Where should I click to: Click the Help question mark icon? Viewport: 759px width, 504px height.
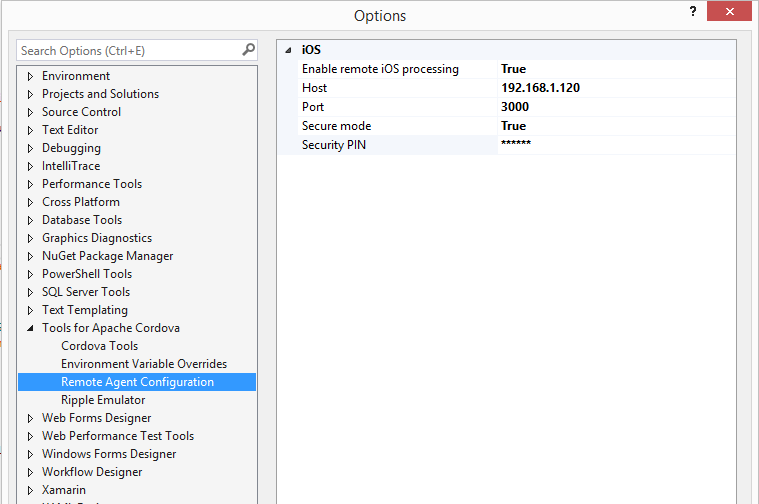692,11
